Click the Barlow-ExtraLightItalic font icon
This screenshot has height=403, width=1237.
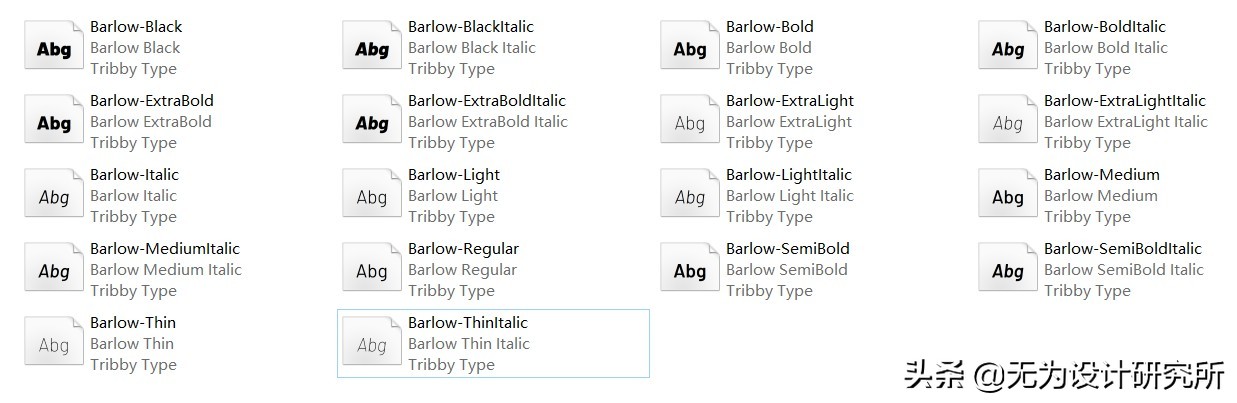click(1008, 122)
